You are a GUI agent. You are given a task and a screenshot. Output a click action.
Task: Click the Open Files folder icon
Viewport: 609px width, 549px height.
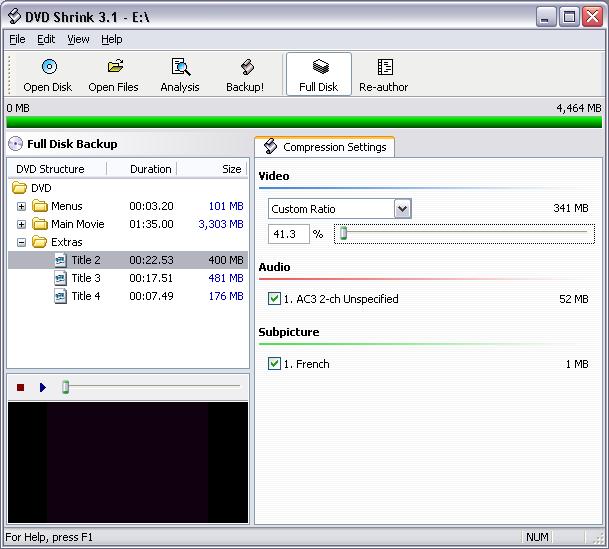(x=115, y=66)
